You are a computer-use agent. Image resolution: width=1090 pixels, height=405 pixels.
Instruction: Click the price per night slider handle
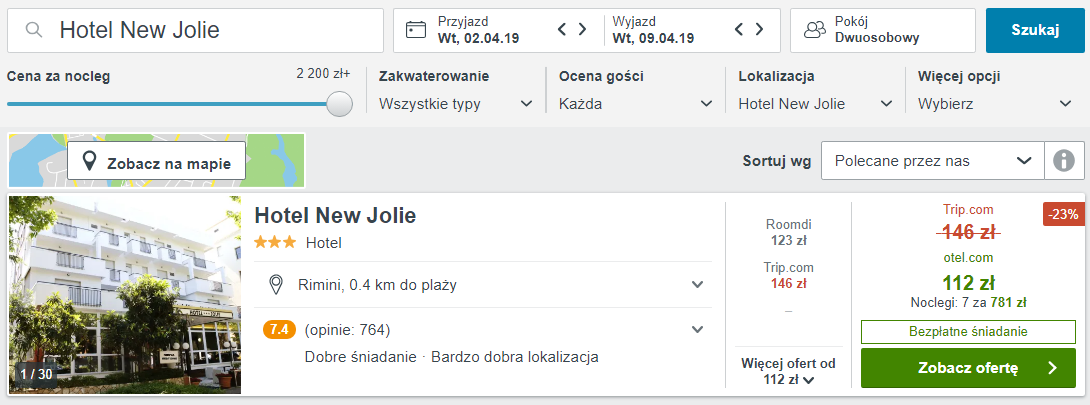pyautogui.click(x=339, y=104)
